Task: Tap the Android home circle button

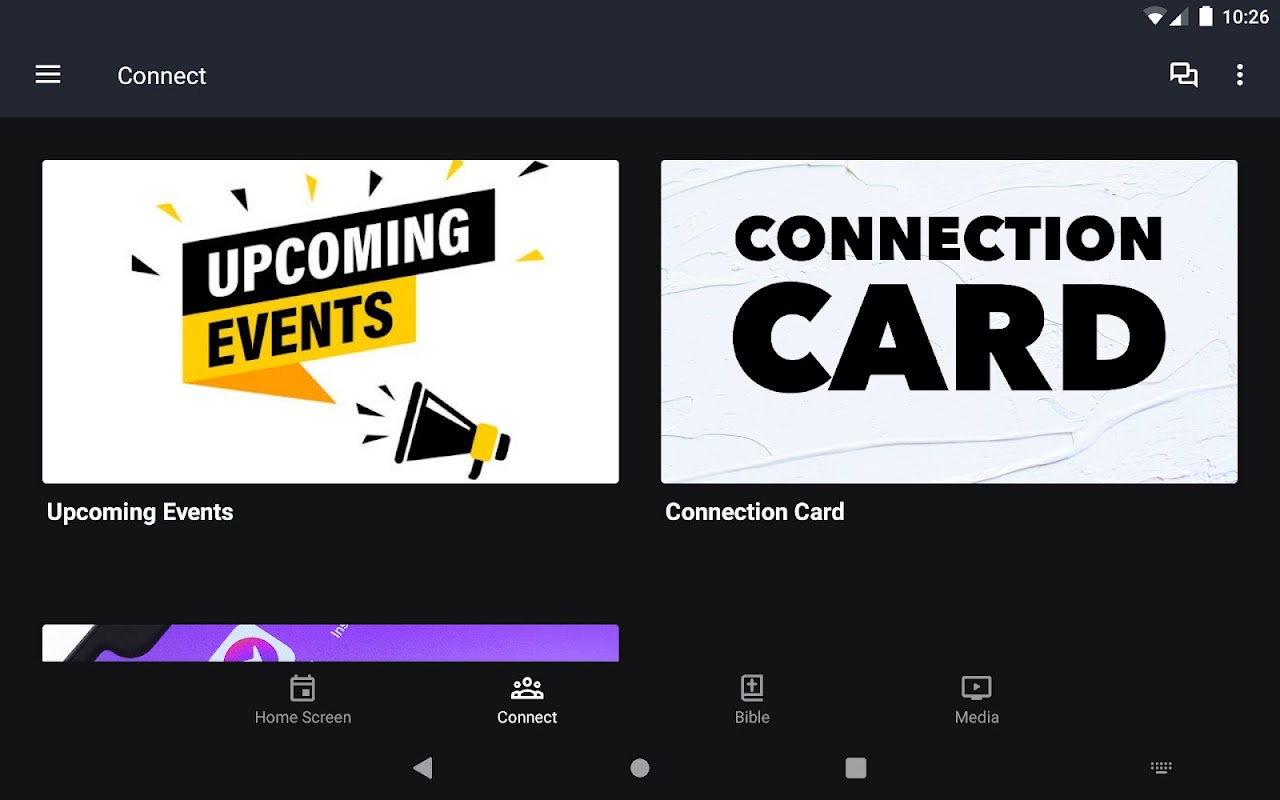Action: pos(640,768)
